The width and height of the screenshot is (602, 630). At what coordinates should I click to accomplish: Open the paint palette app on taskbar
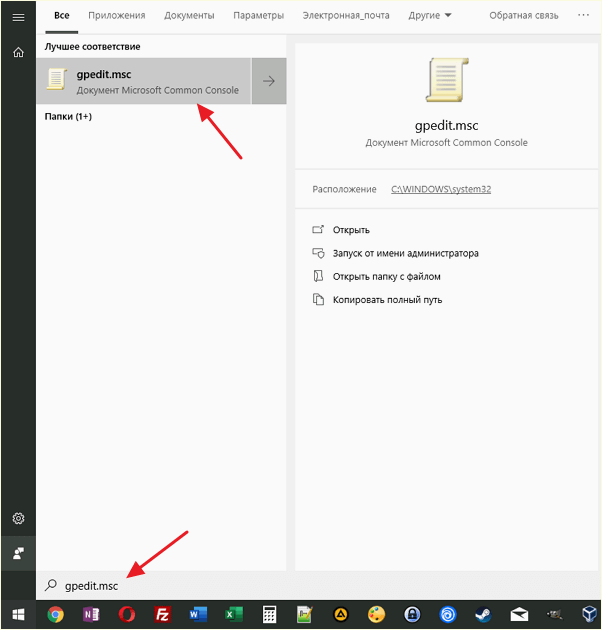click(x=377, y=615)
